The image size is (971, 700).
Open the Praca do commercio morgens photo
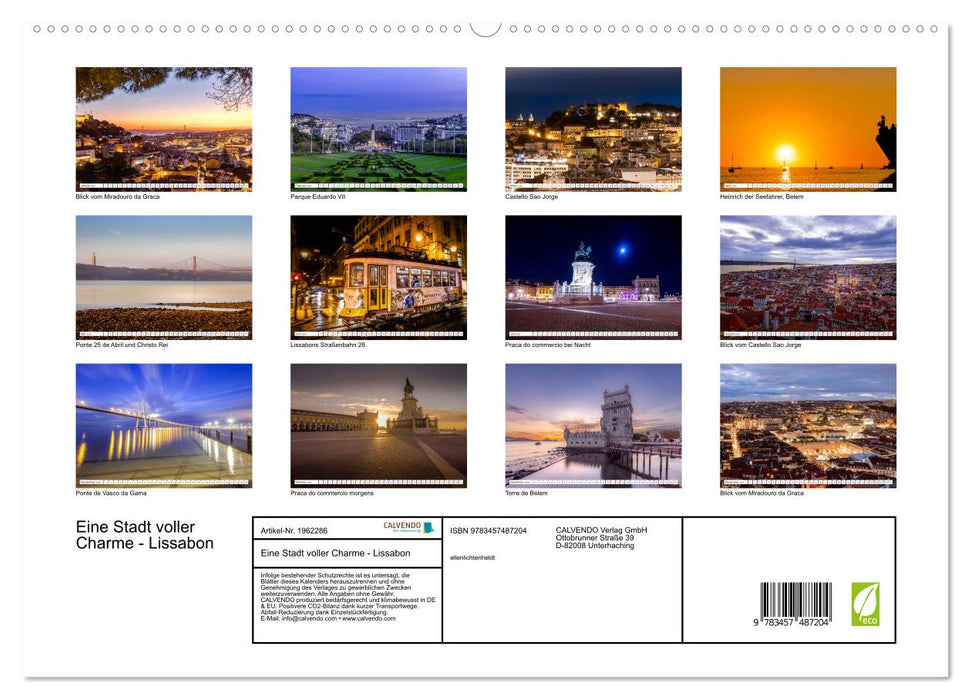click(x=378, y=425)
